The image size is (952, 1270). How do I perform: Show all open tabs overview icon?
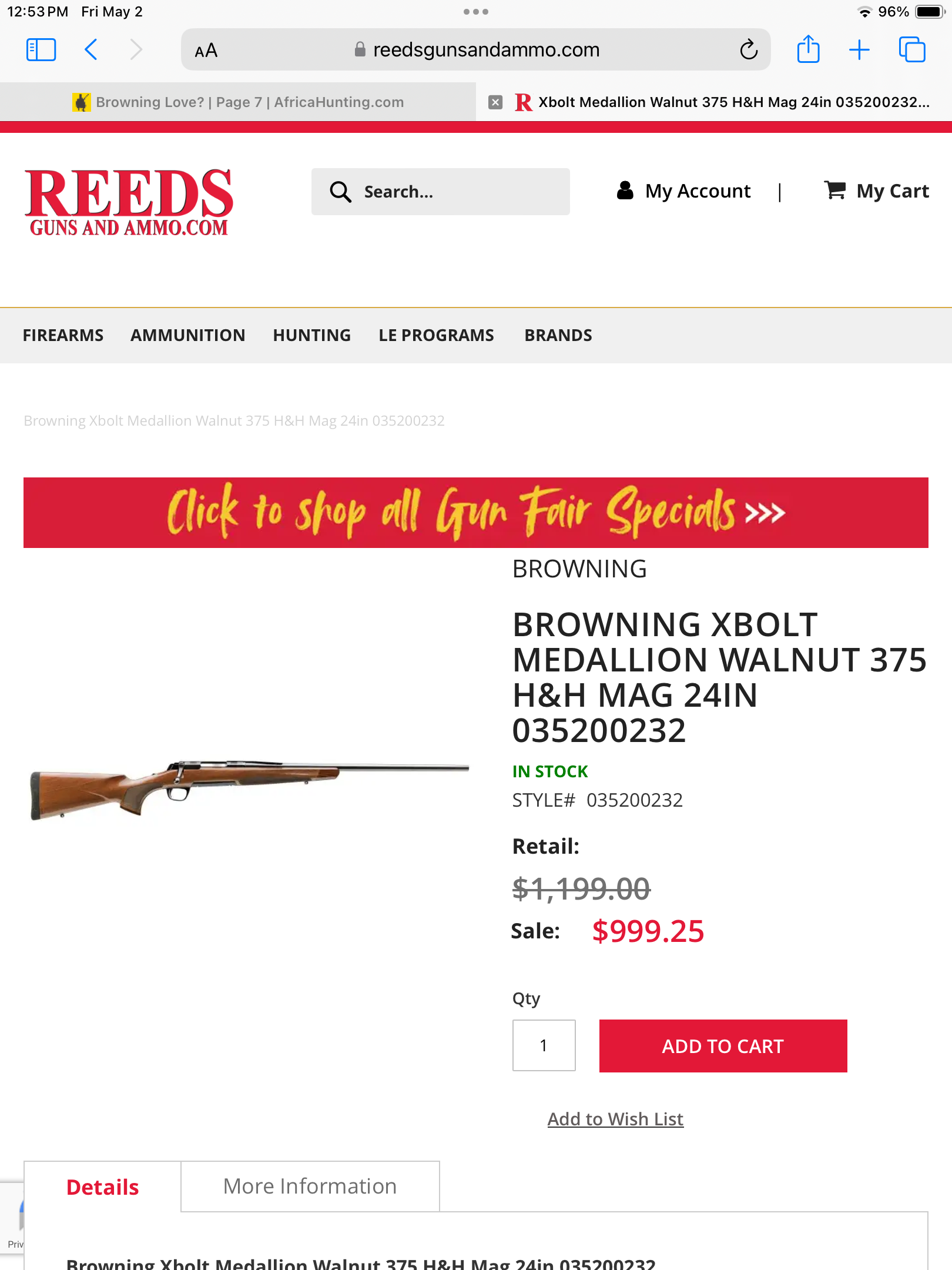pyautogui.click(x=911, y=50)
